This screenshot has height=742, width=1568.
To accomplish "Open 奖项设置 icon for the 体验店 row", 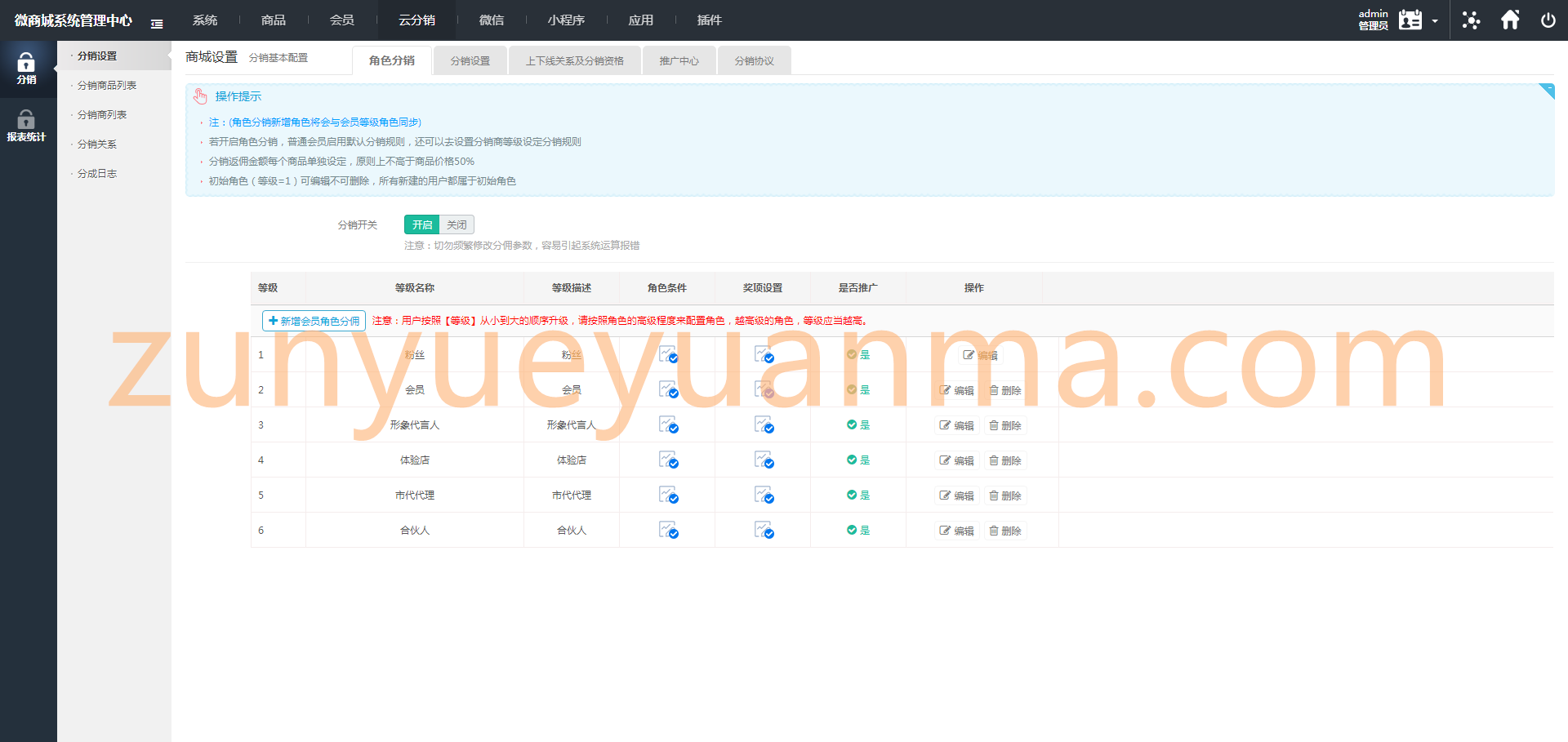I will [x=764, y=460].
